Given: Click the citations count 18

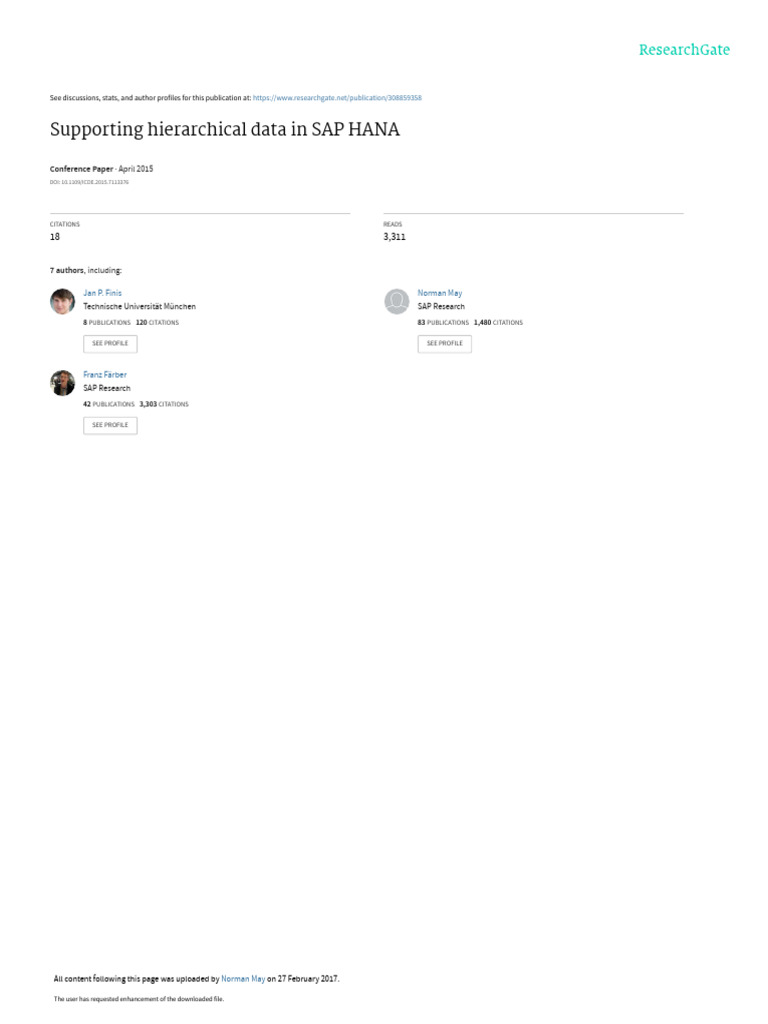Looking at the screenshot, I should point(55,236).
